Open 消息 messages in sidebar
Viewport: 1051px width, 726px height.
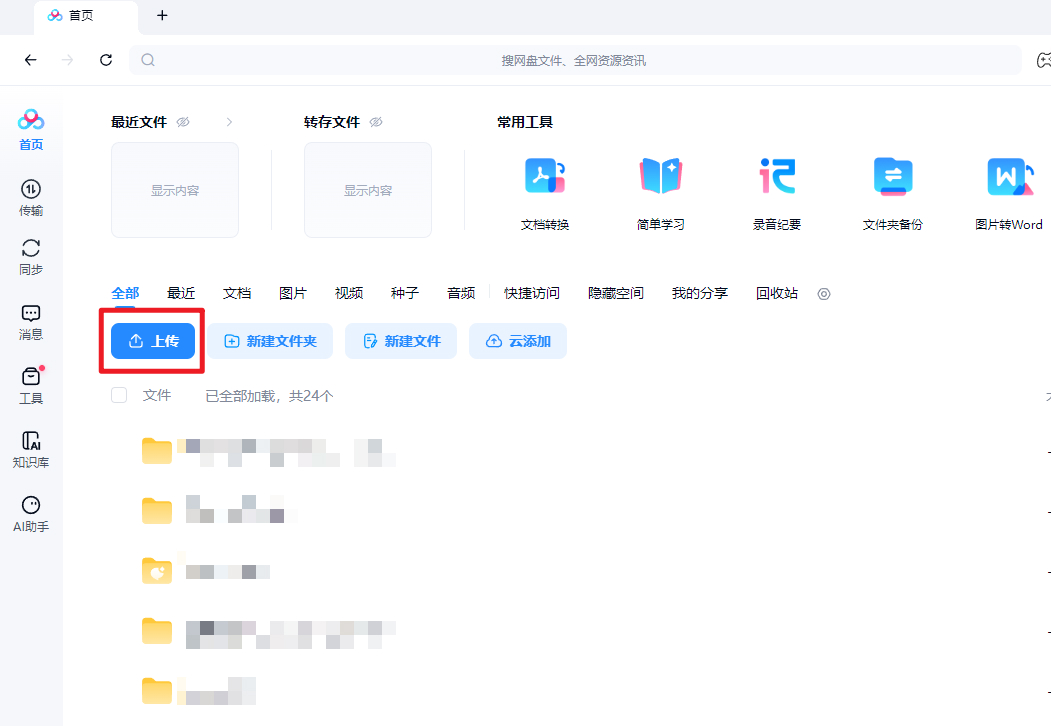[x=31, y=322]
